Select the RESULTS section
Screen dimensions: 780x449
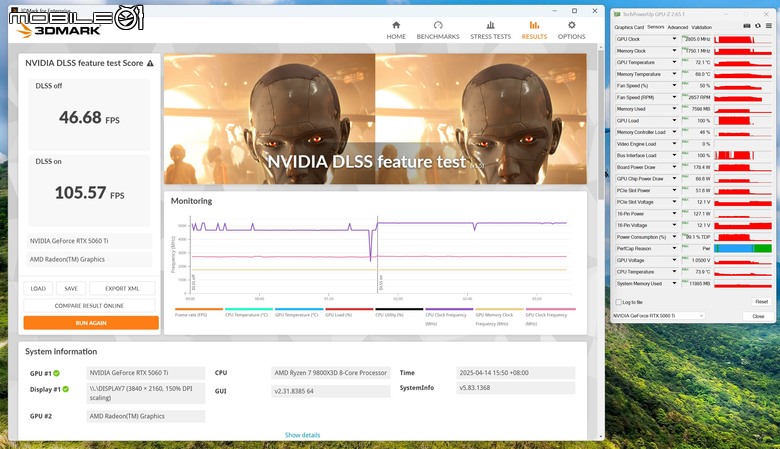(x=534, y=30)
